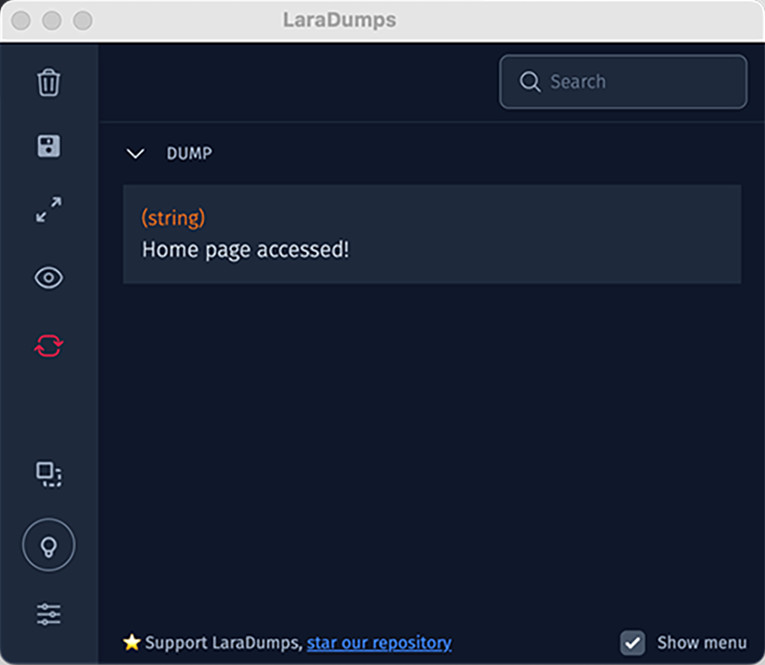Viewport: 765px width, 665px height.
Task: Toggle the eye visibility icon
Action: pyautogui.click(x=49, y=278)
